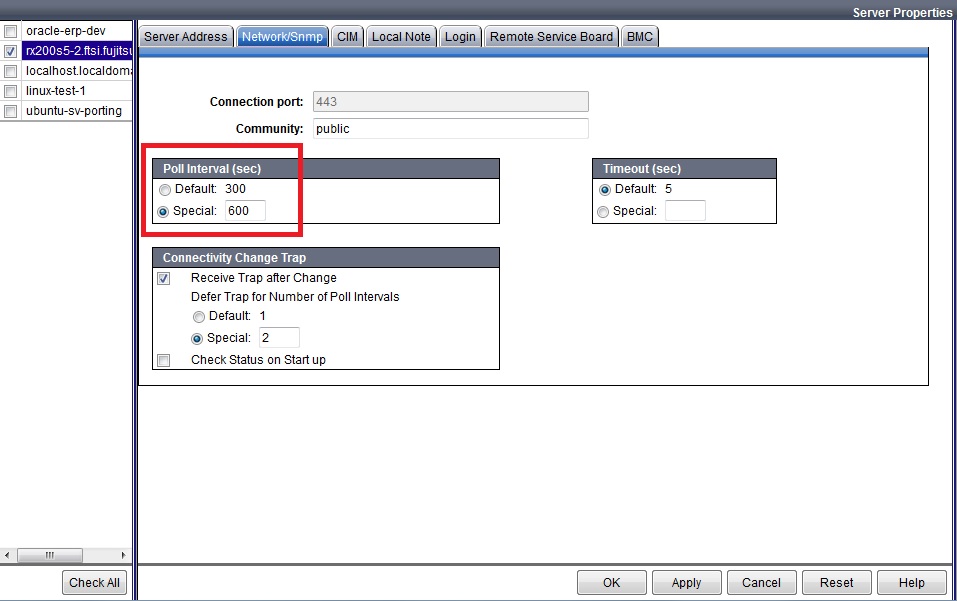Switch to the Local Note tab
The width and height of the screenshot is (957, 601).
pyautogui.click(x=401, y=36)
